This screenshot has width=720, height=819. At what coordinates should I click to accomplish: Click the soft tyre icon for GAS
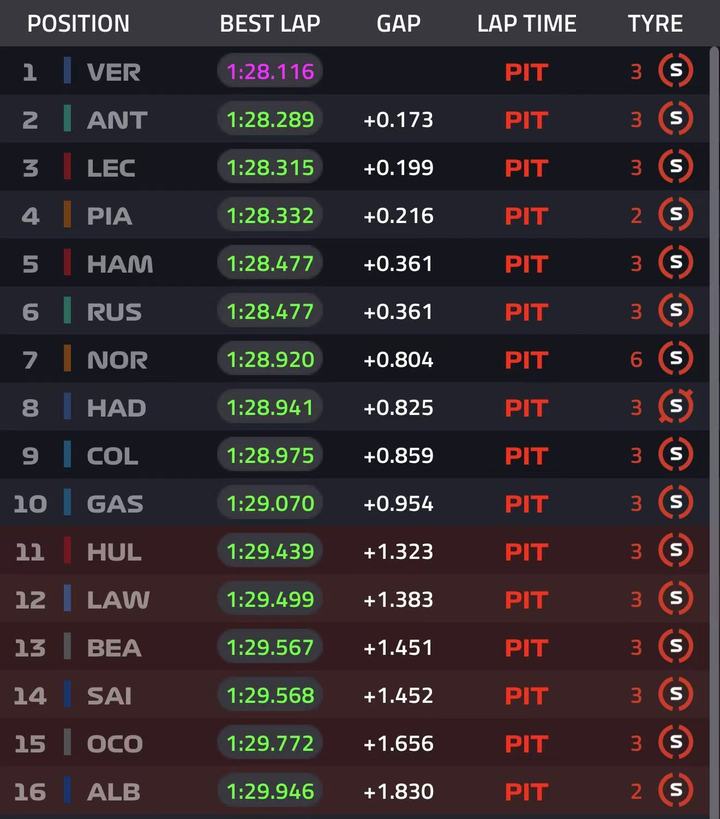pyautogui.click(x=676, y=502)
